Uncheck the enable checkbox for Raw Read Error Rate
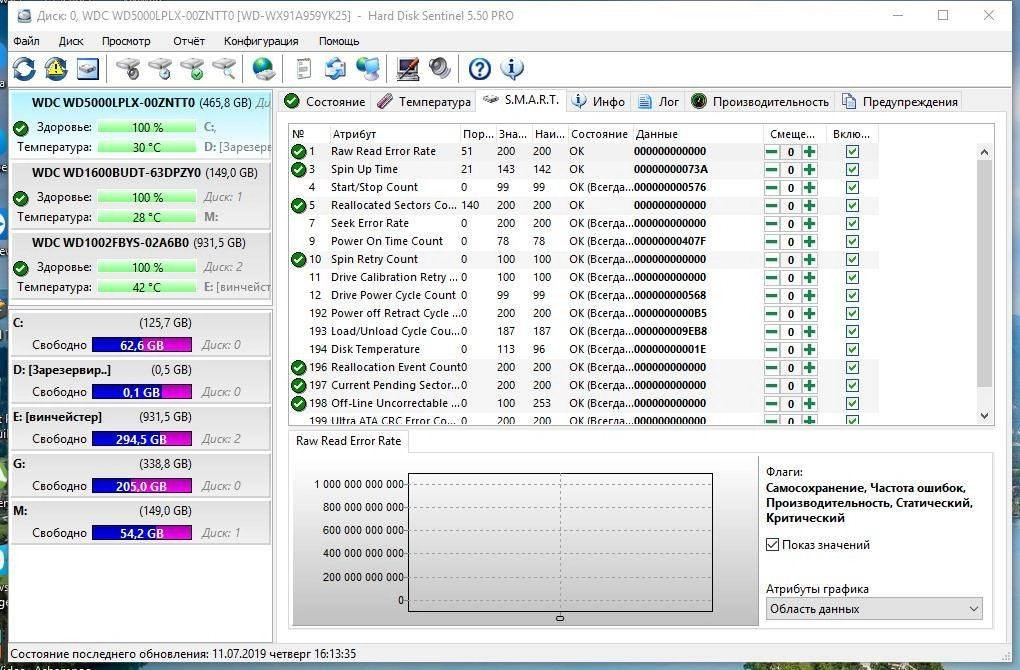The width and height of the screenshot is (1020, 670). 852,152
